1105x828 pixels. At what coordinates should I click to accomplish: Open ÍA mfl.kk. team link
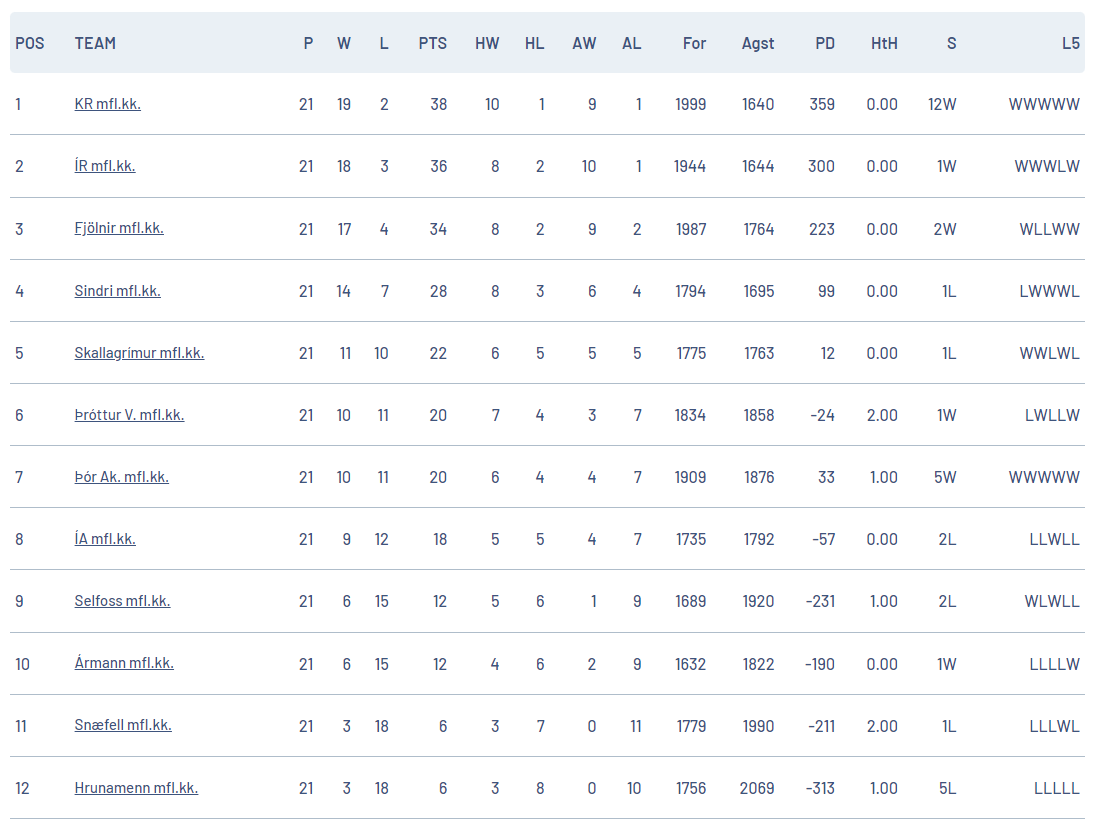click(104, 539)
